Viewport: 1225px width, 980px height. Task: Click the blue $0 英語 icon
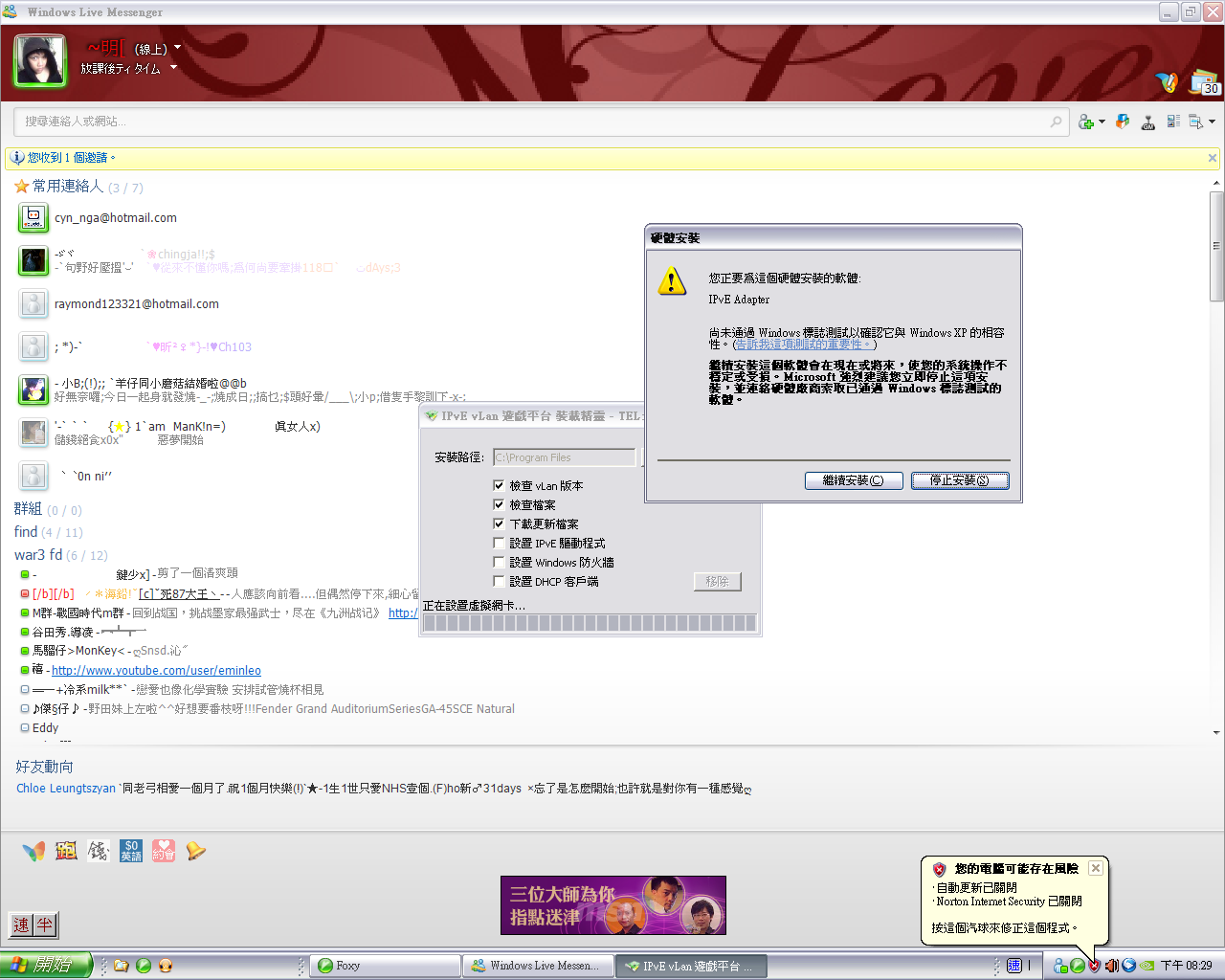coord(131,851)
